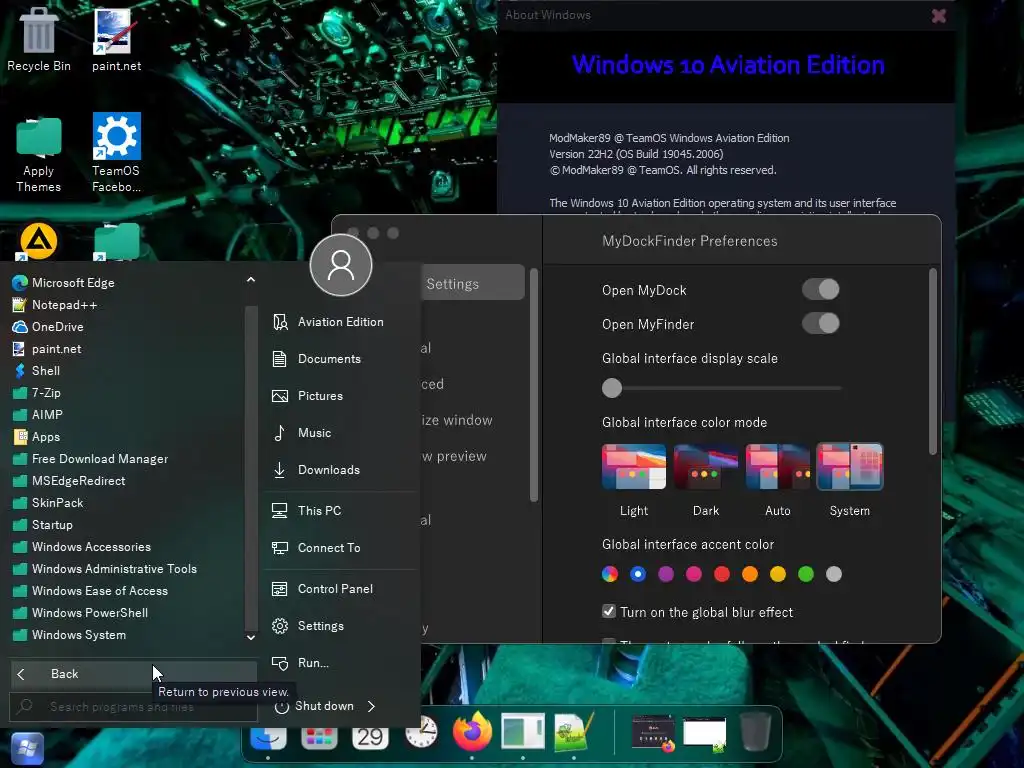Open the Recycle Bin desktop icon

pyautogui.click(x=39, y=39)
